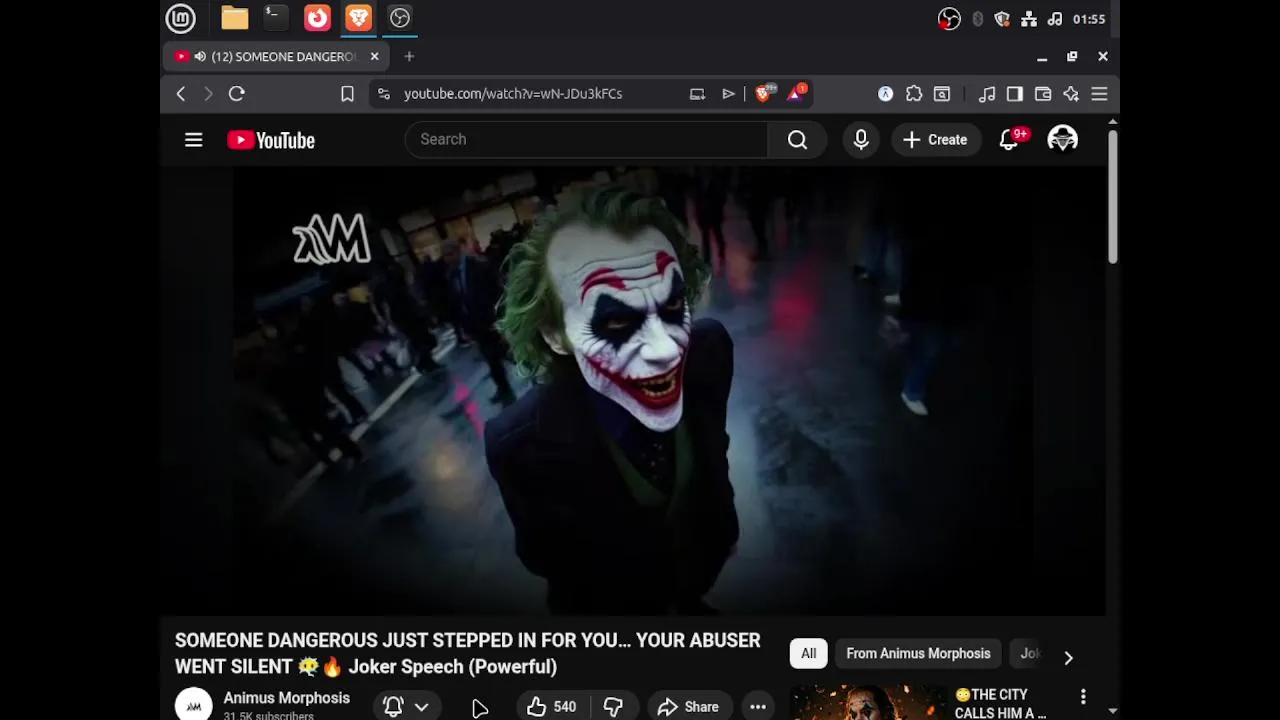Click the Joker video player
Screen dimensions: 1280x720
pyautogui.click(x=635, y=392)
